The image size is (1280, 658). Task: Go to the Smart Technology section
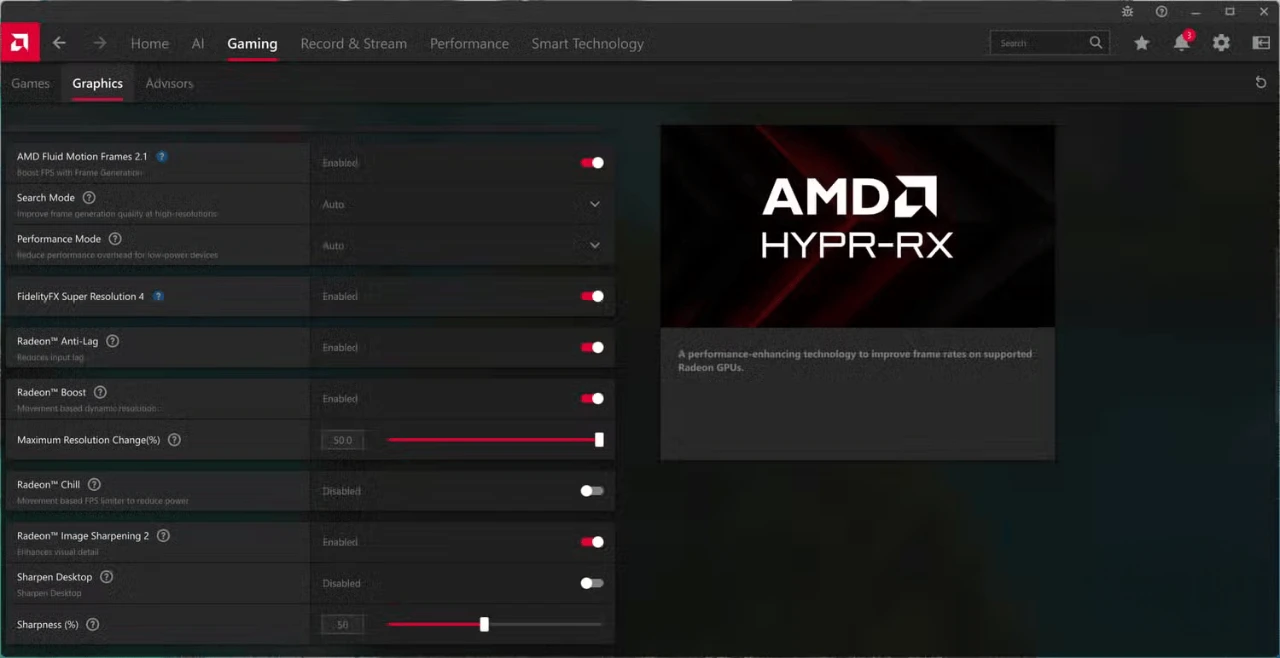tap(587, 43)
